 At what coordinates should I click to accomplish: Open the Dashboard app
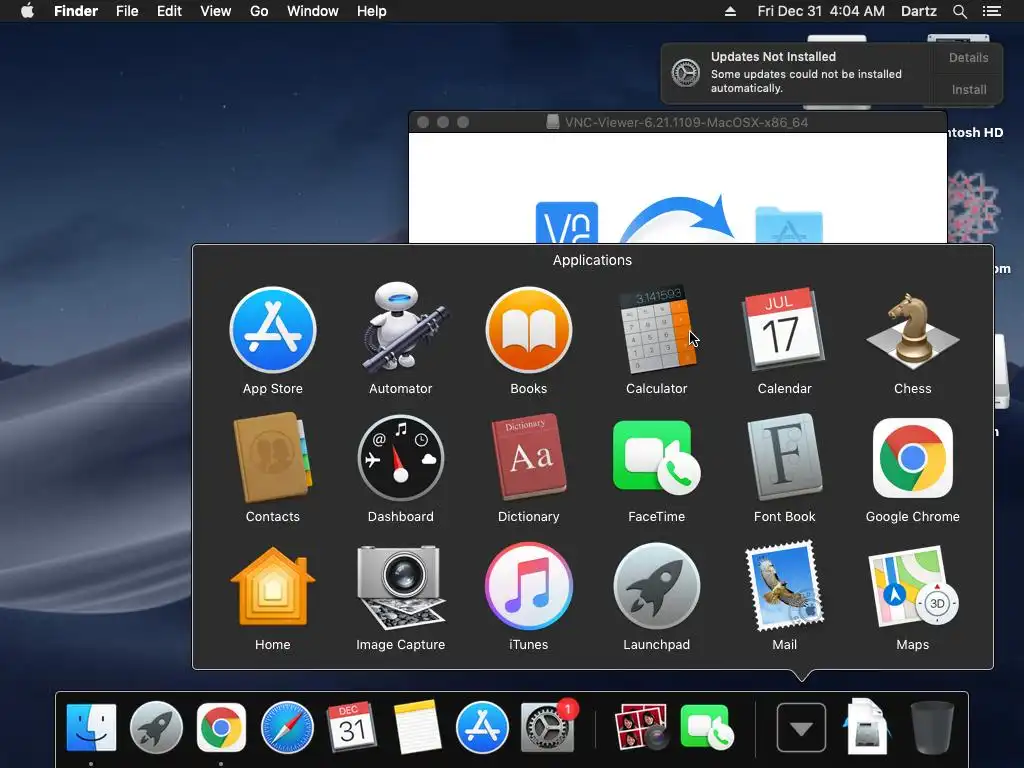point(401,458)
